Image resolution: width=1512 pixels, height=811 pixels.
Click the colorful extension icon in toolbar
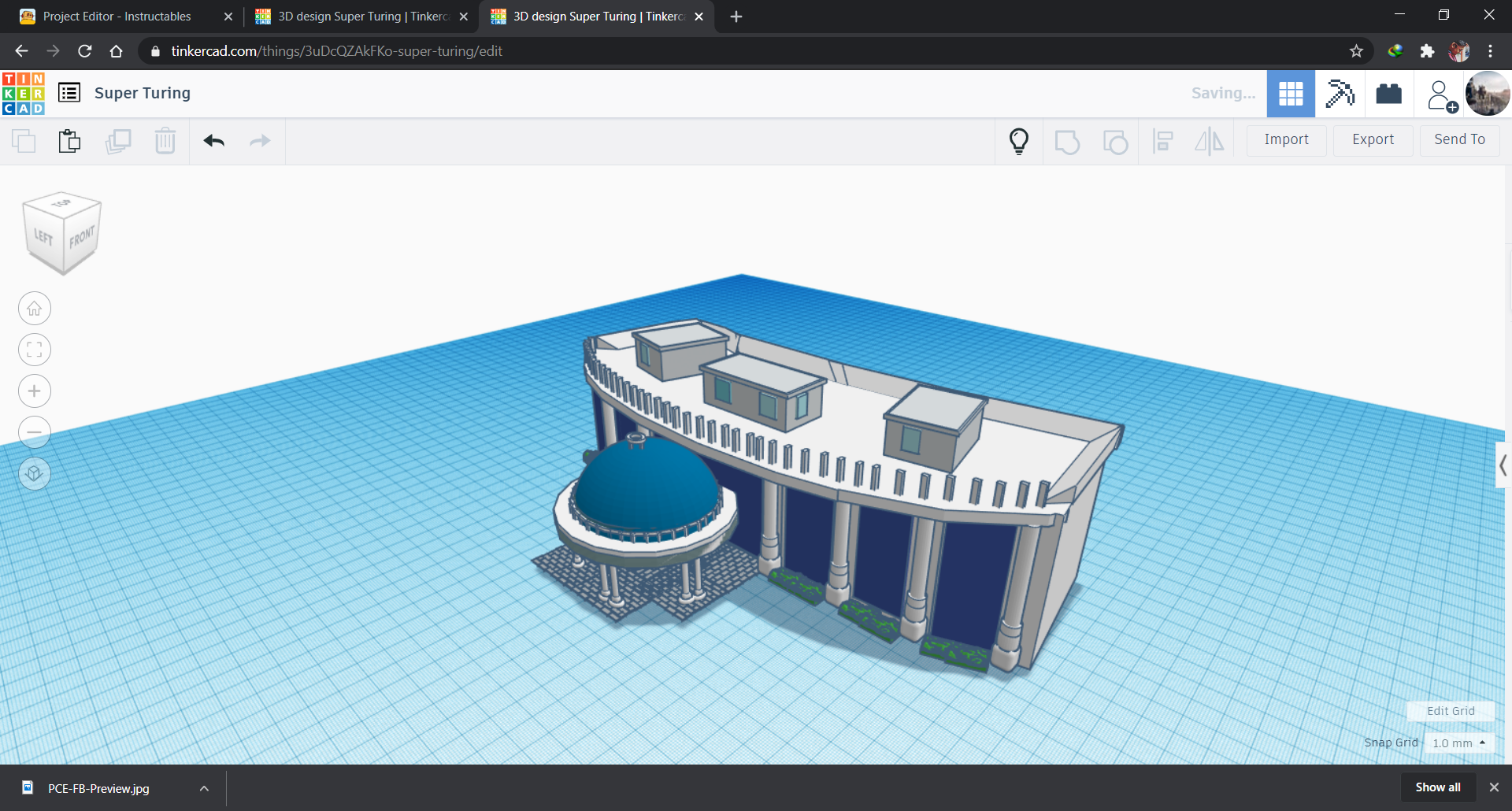(1395, 51)
